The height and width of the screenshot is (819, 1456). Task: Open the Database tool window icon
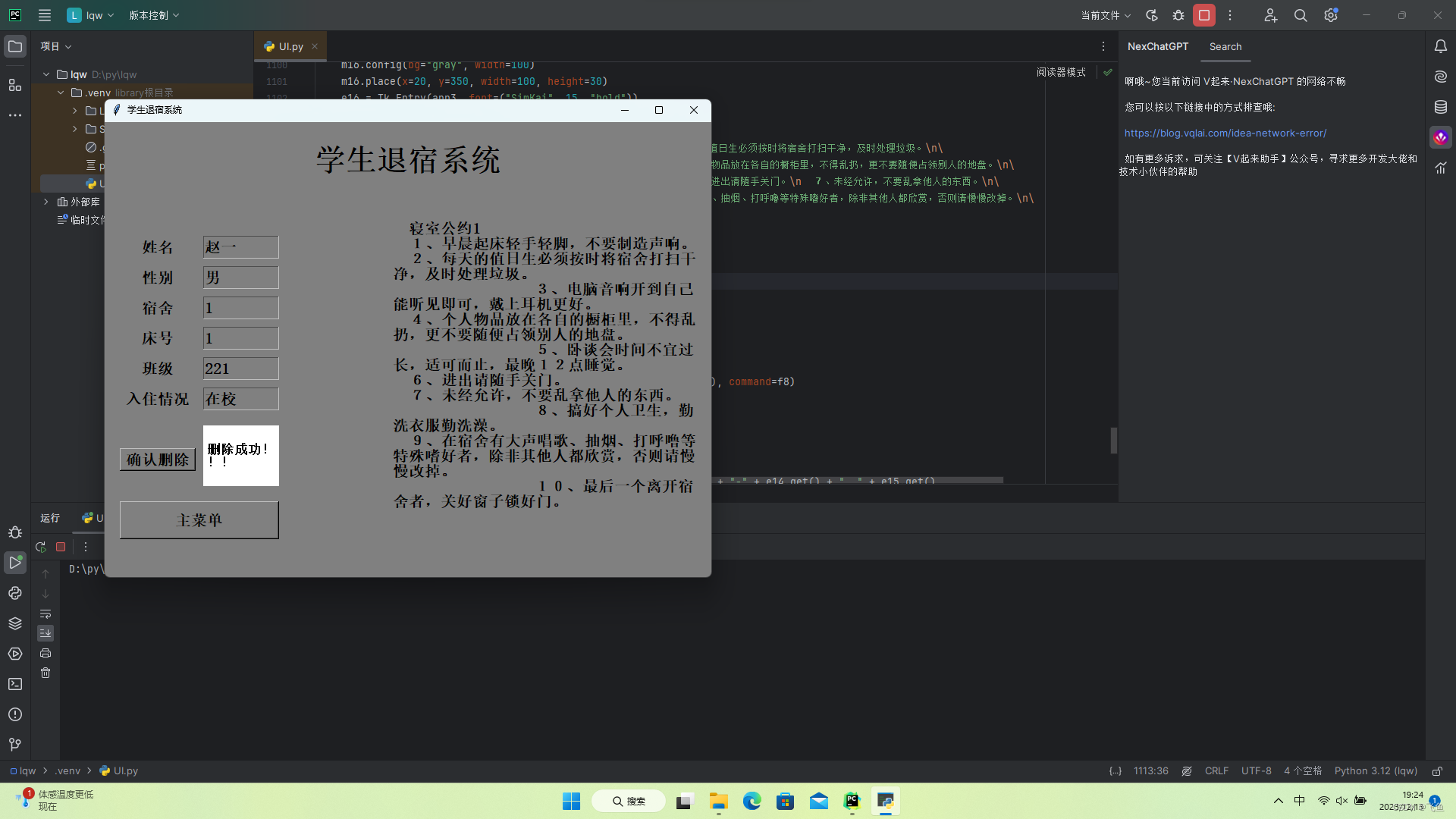pyautogui.click(x=1441, y=107)
